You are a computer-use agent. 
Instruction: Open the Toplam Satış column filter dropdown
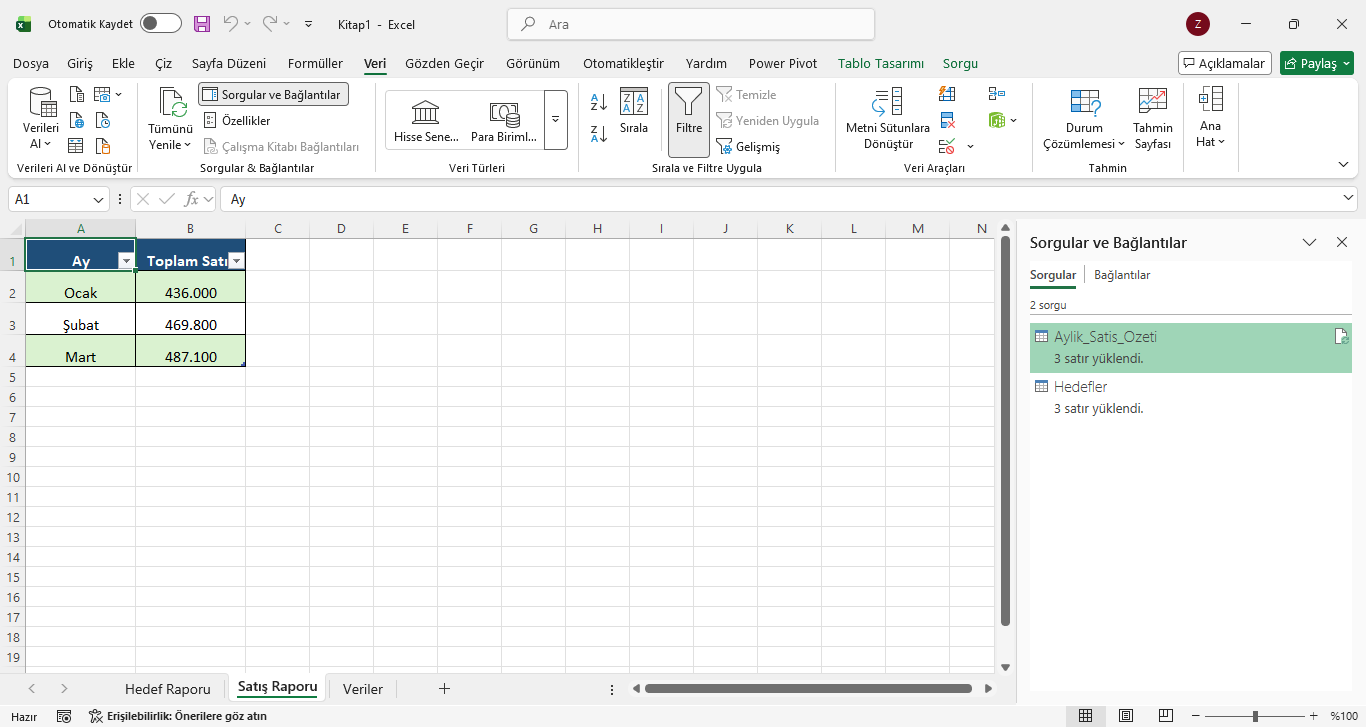pos(236,260)
